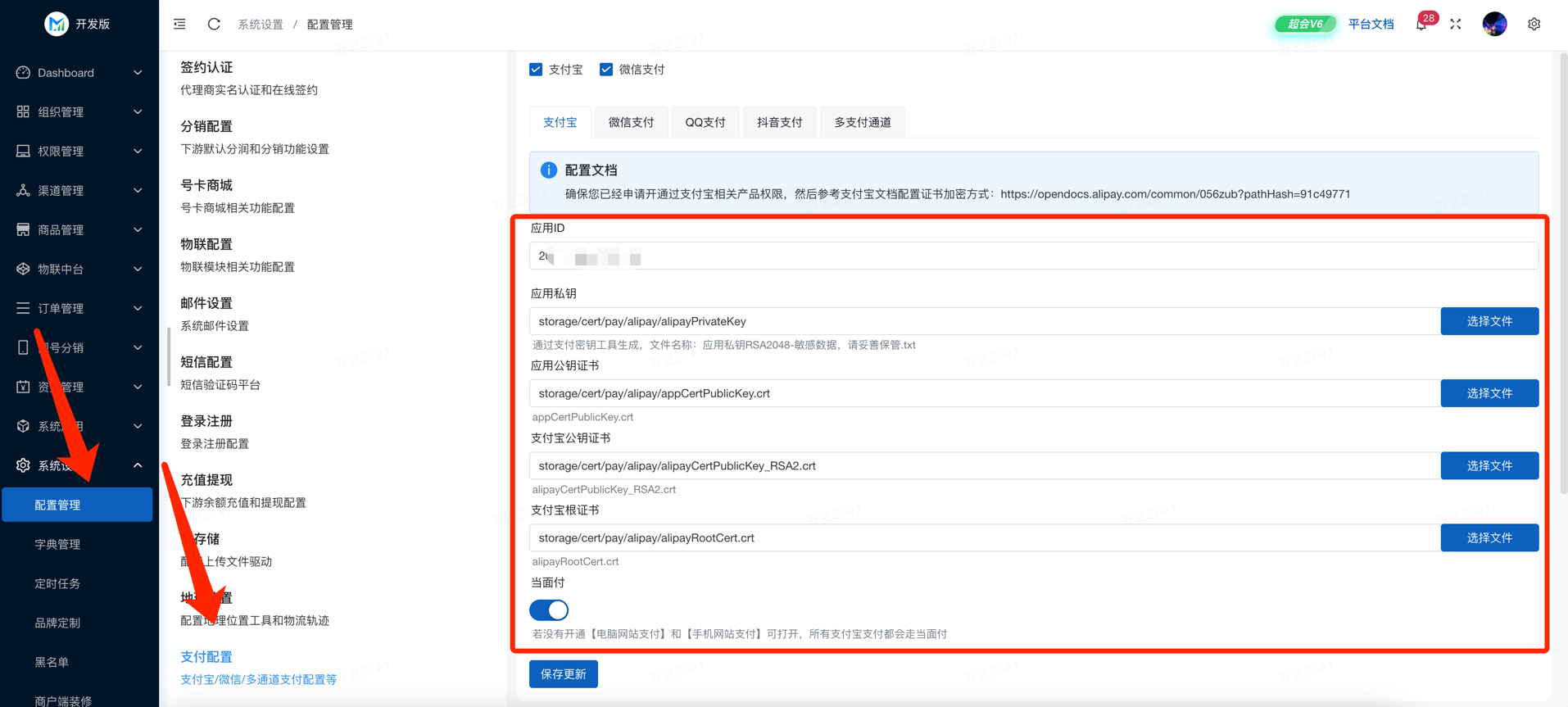Open the 平台文档 link

click(x=1371, y=25)
